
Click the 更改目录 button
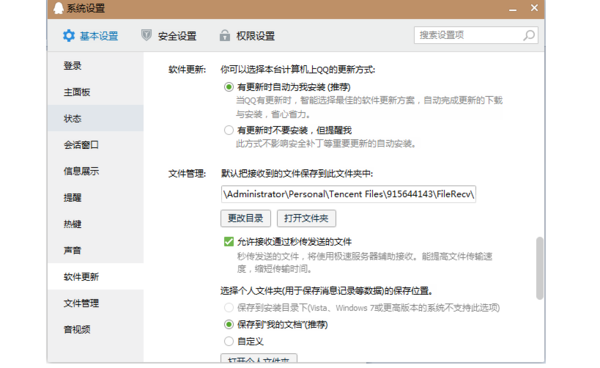click(246, 218)
